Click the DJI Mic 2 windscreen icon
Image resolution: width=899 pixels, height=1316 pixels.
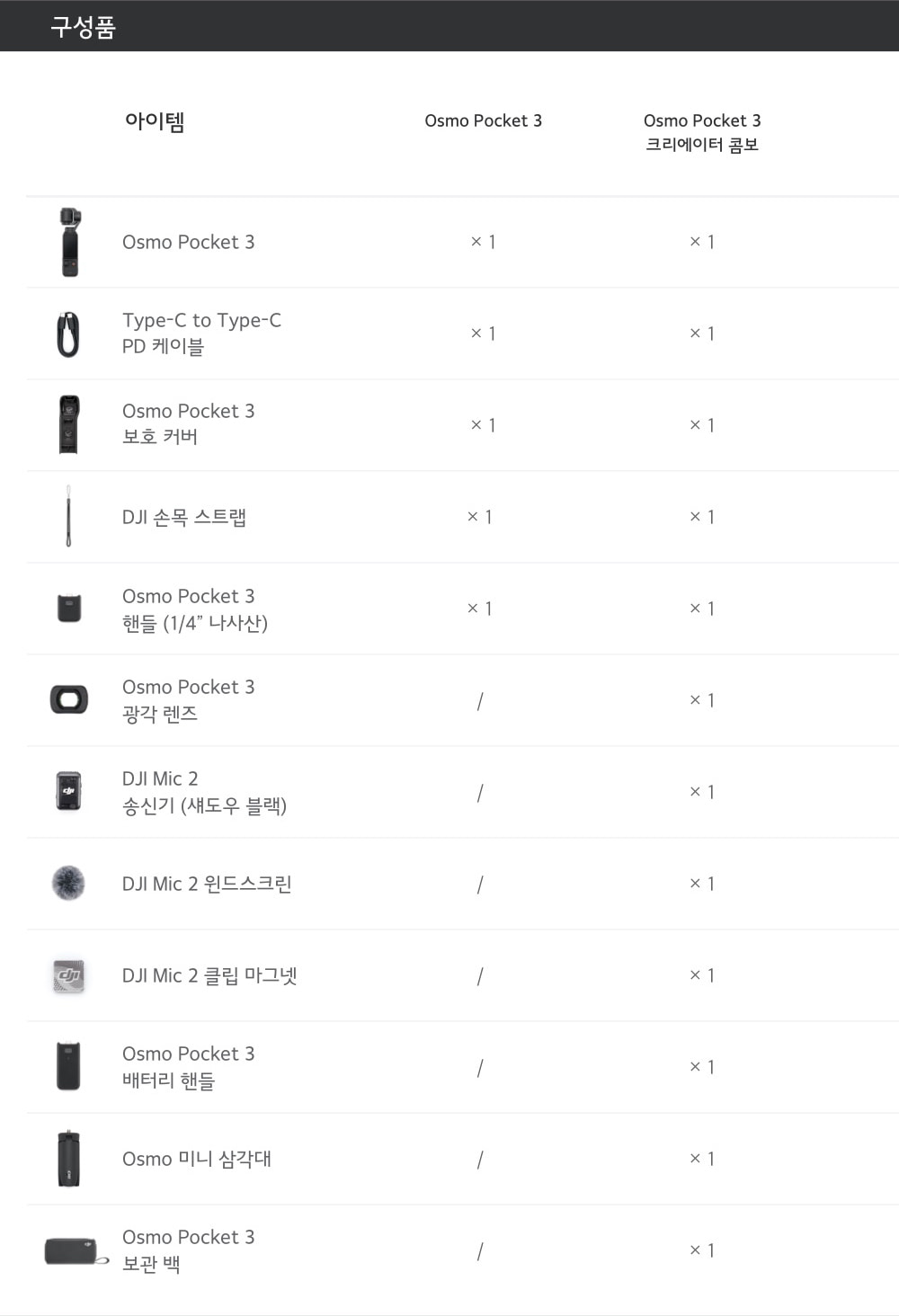(68, 883)
